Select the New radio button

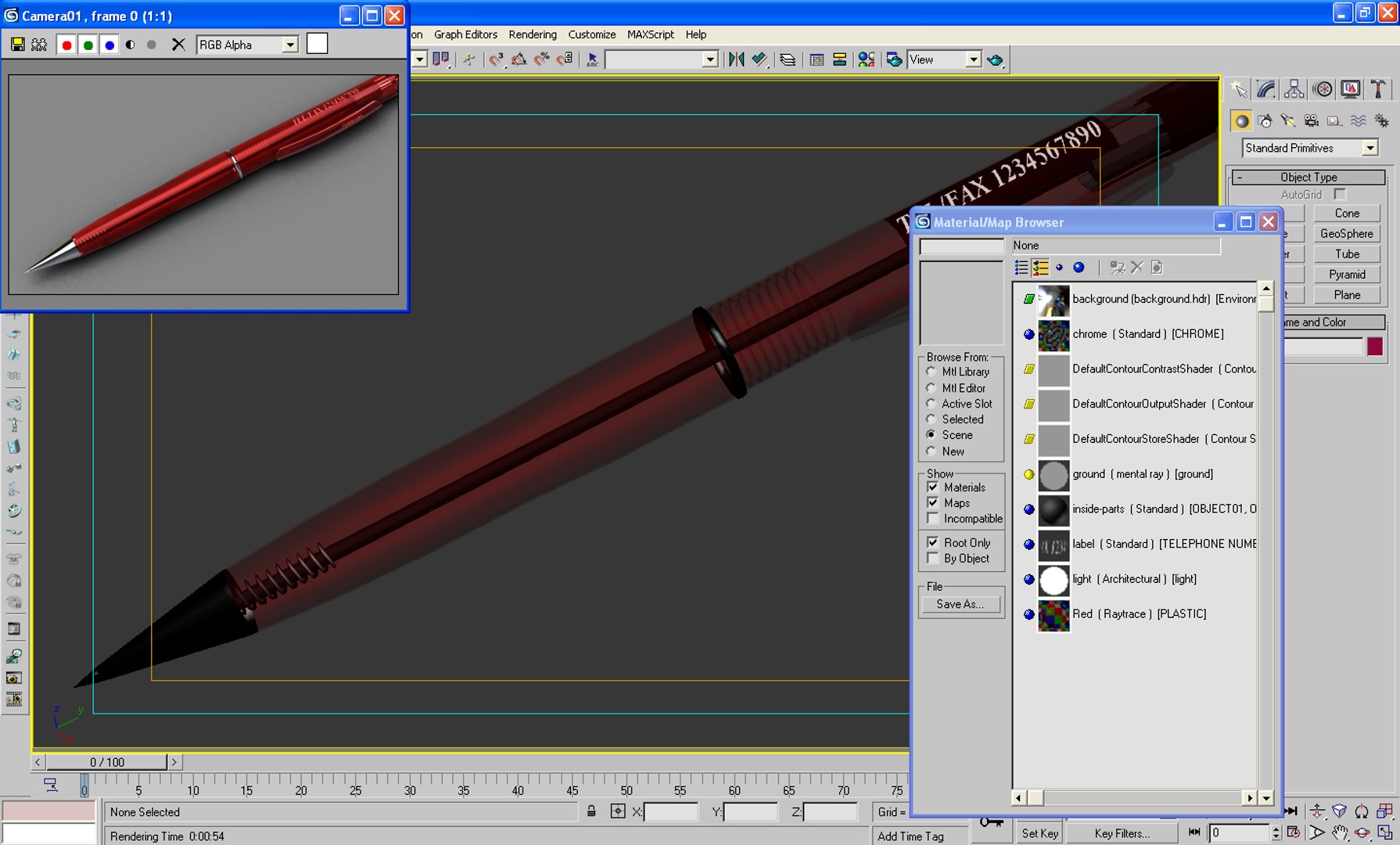(x=932, y=451)
